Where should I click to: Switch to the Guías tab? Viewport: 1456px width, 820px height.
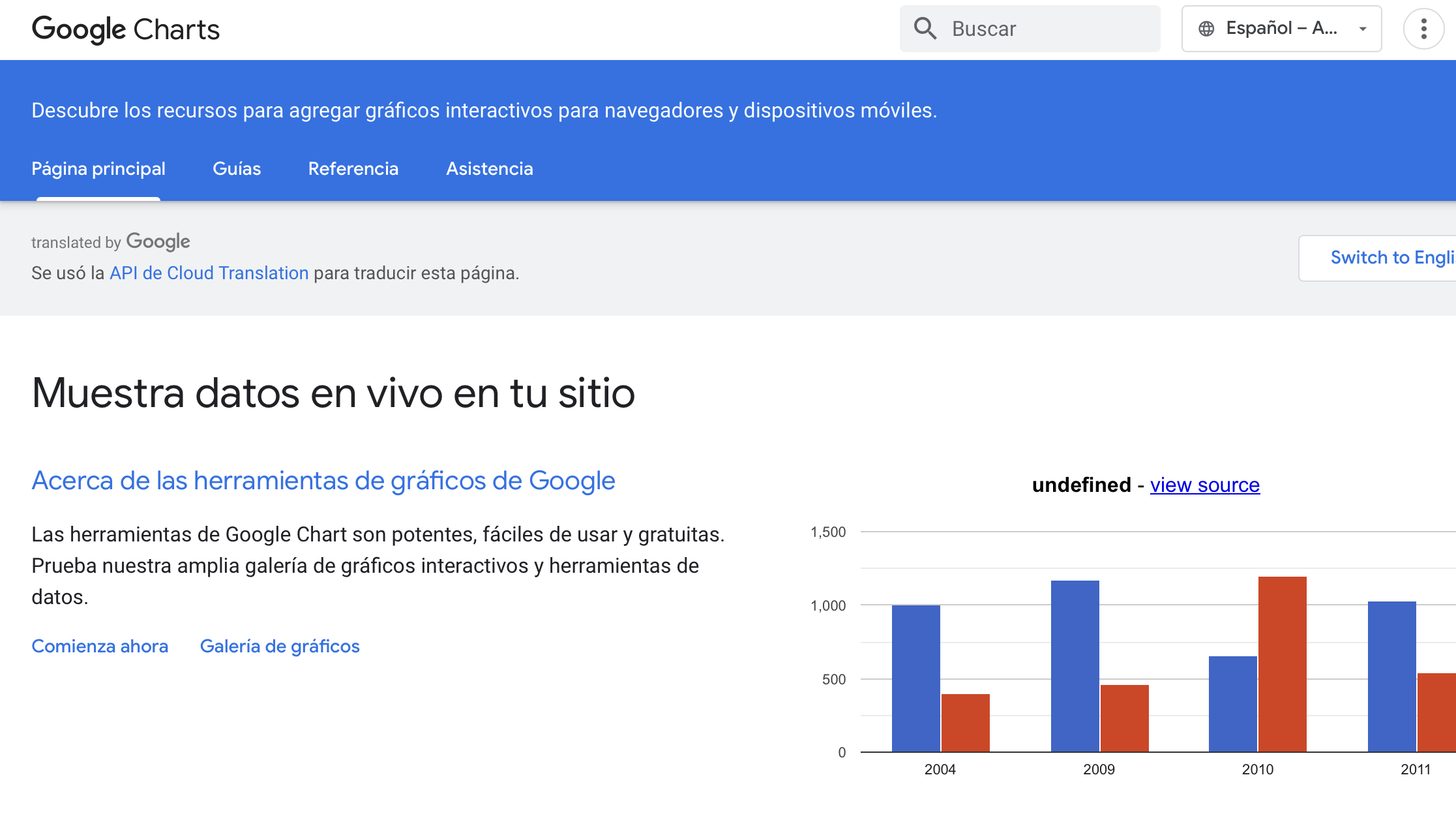237,169
